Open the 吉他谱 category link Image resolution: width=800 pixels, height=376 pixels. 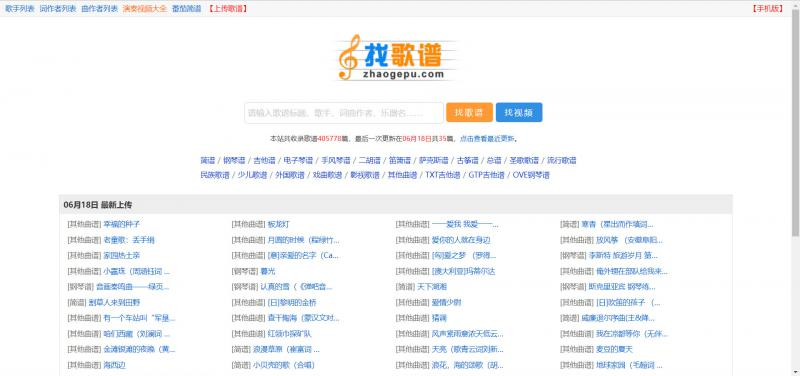[264, 160]
